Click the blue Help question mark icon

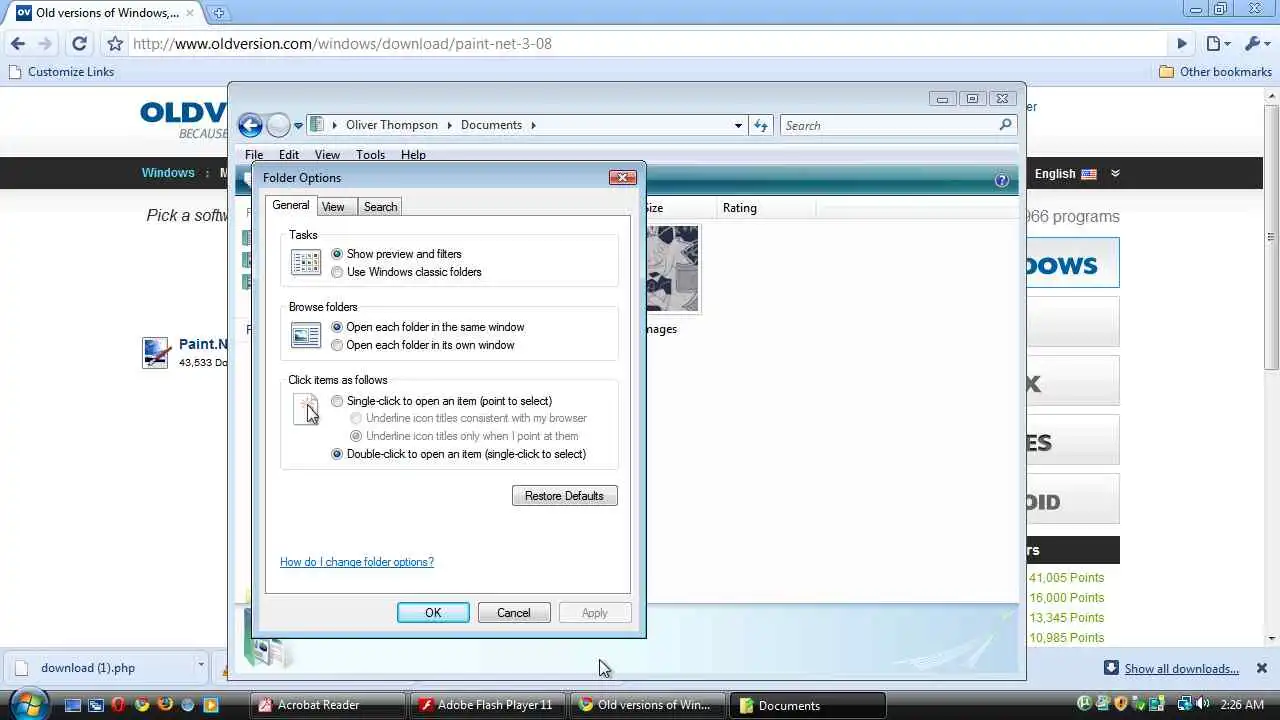tap(1002, 180)
